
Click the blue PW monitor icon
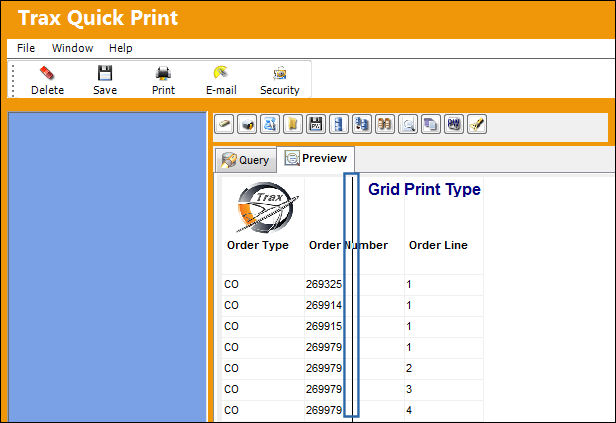454,125
